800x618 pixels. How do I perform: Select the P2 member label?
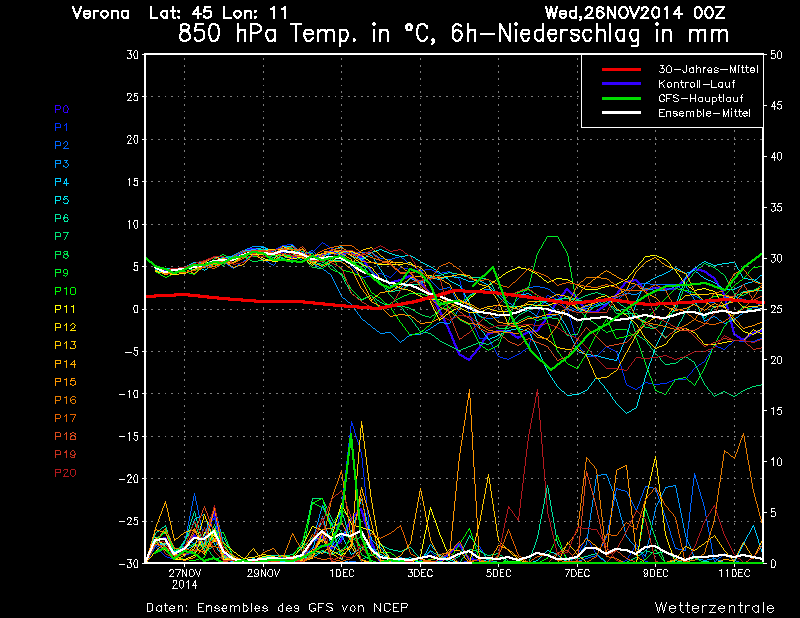click(62, 145)
